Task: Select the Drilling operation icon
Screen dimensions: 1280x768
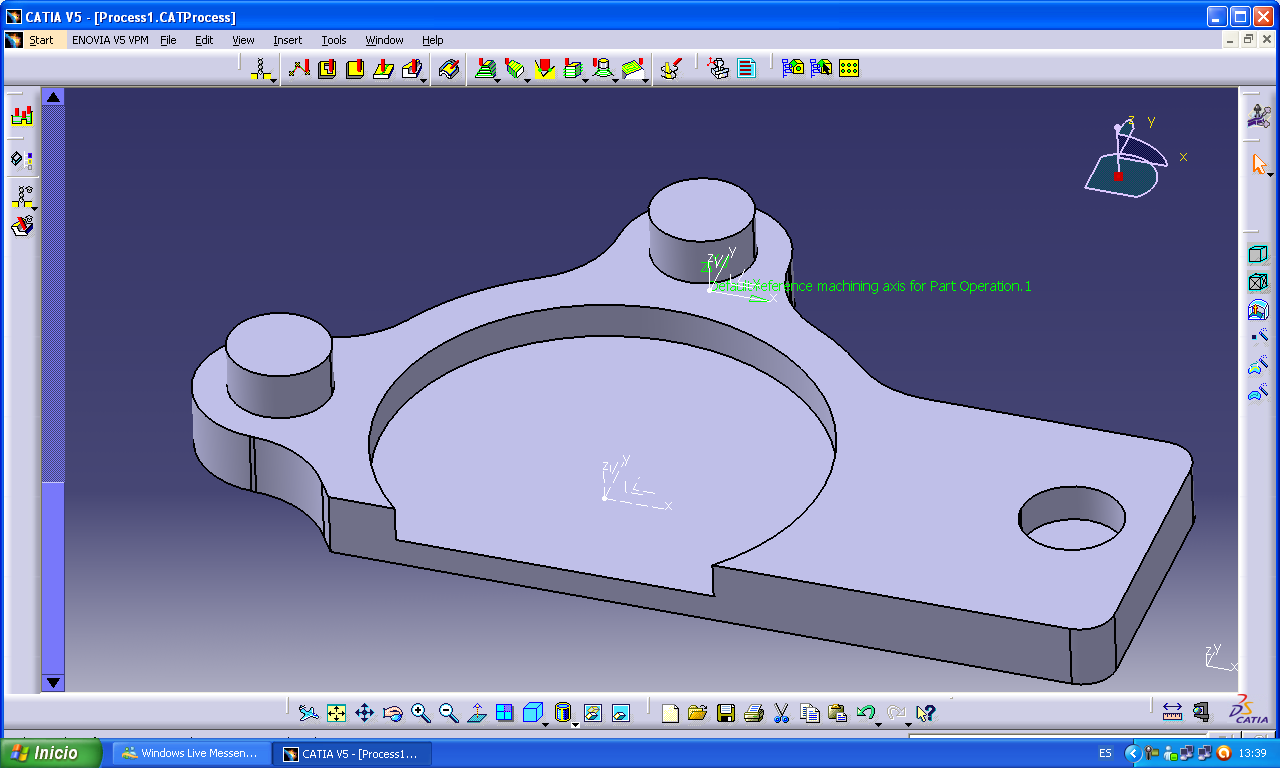Action: point(261,68)
